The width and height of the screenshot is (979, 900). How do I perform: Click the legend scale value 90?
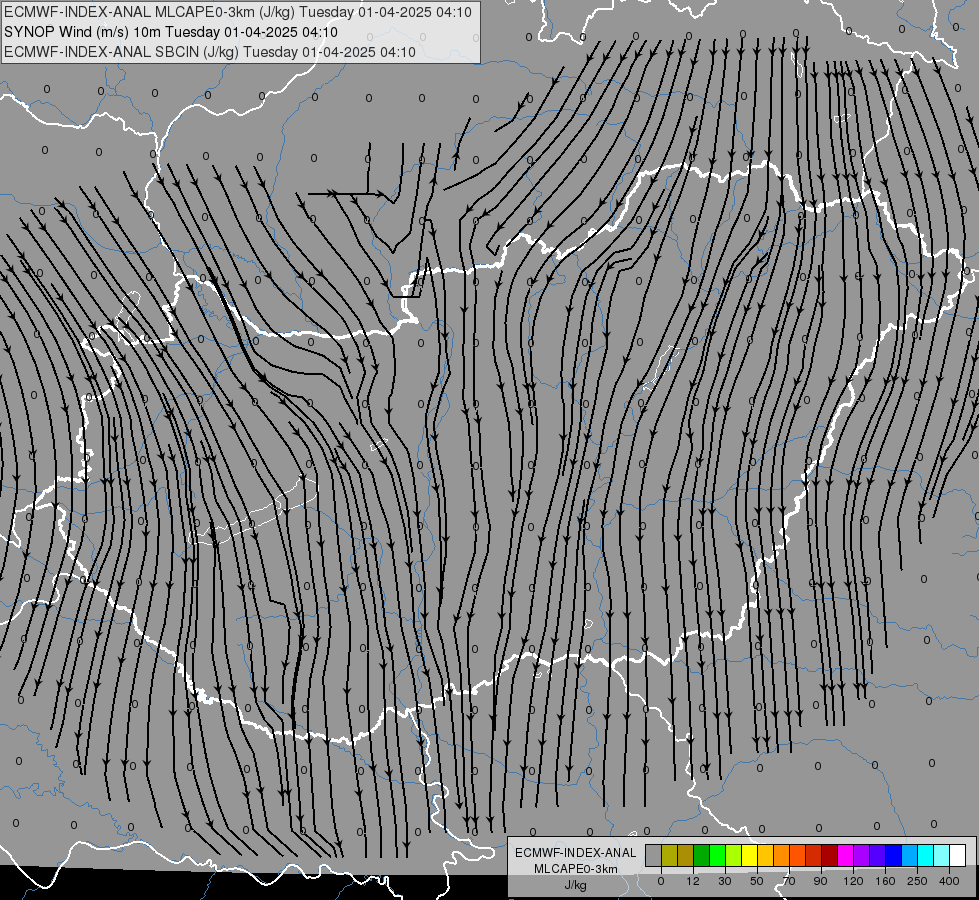820,881
